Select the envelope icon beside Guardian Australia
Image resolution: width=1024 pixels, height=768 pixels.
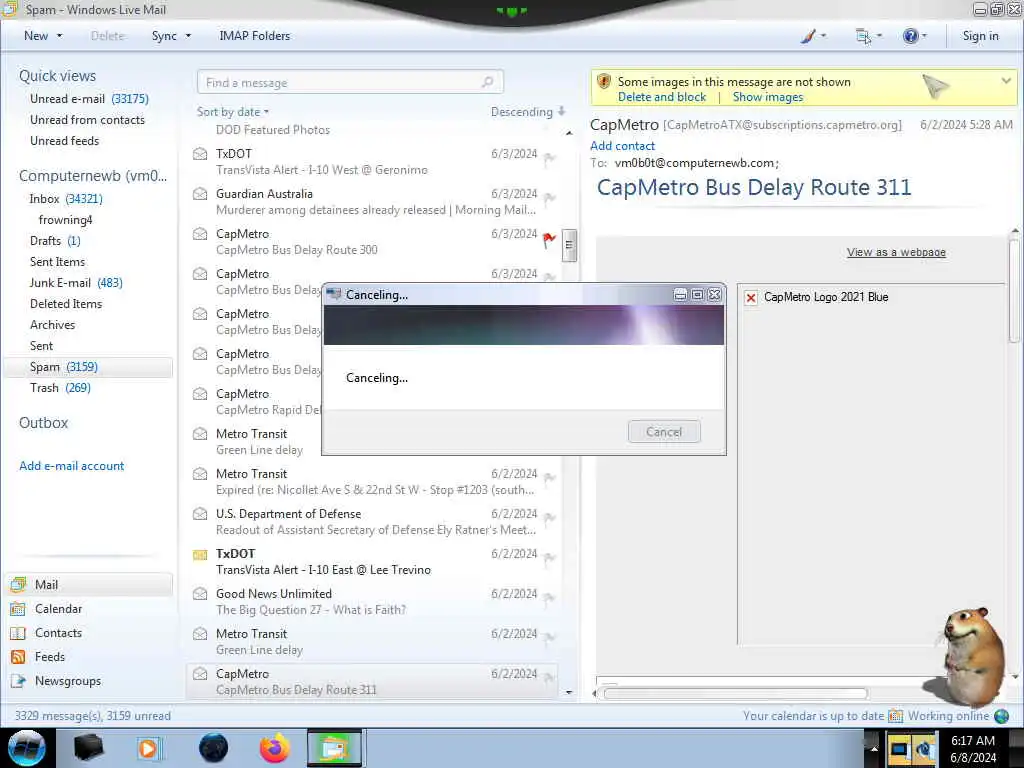[200, 194]
